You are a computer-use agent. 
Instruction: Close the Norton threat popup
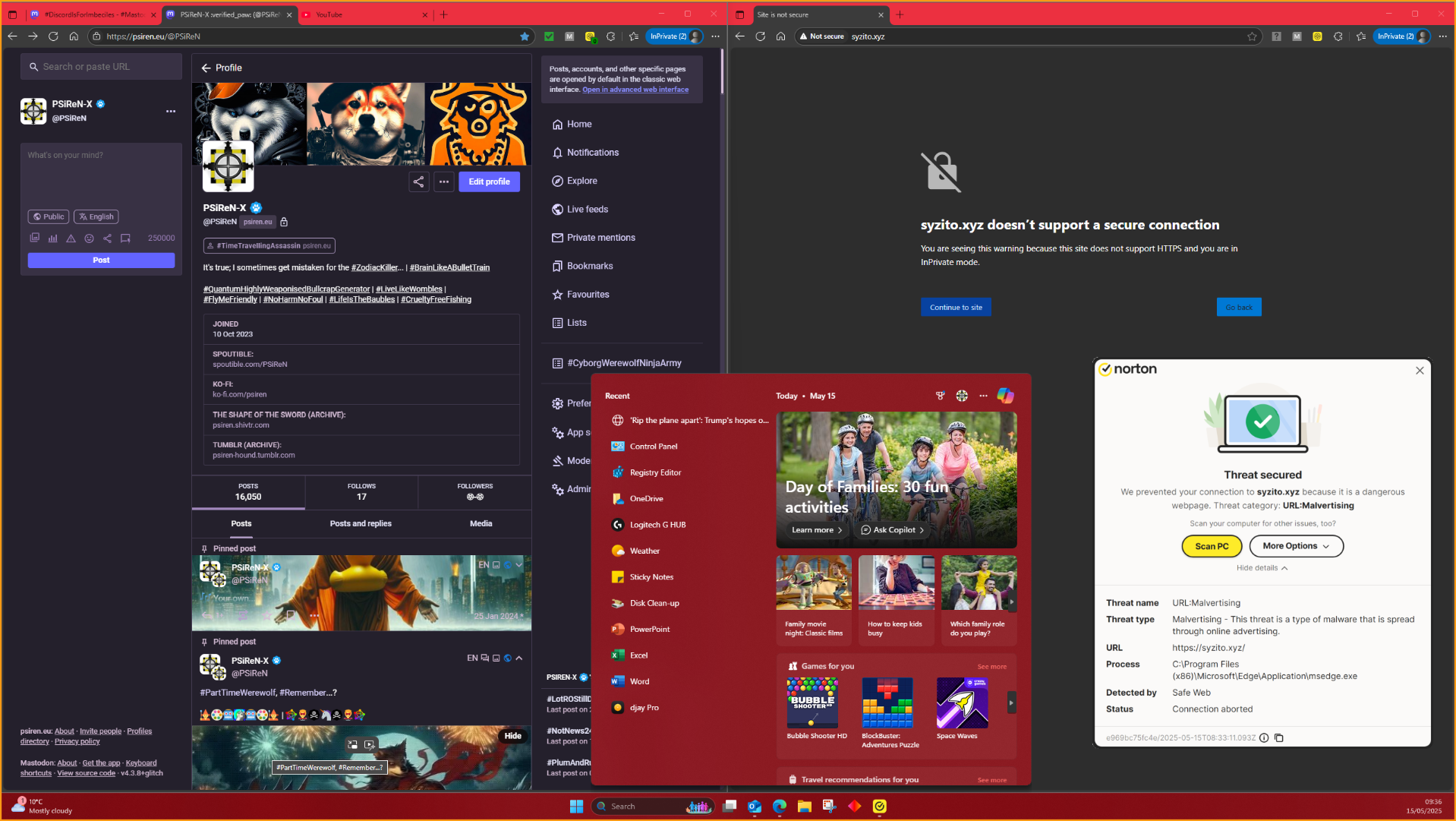coord(1420,371)
